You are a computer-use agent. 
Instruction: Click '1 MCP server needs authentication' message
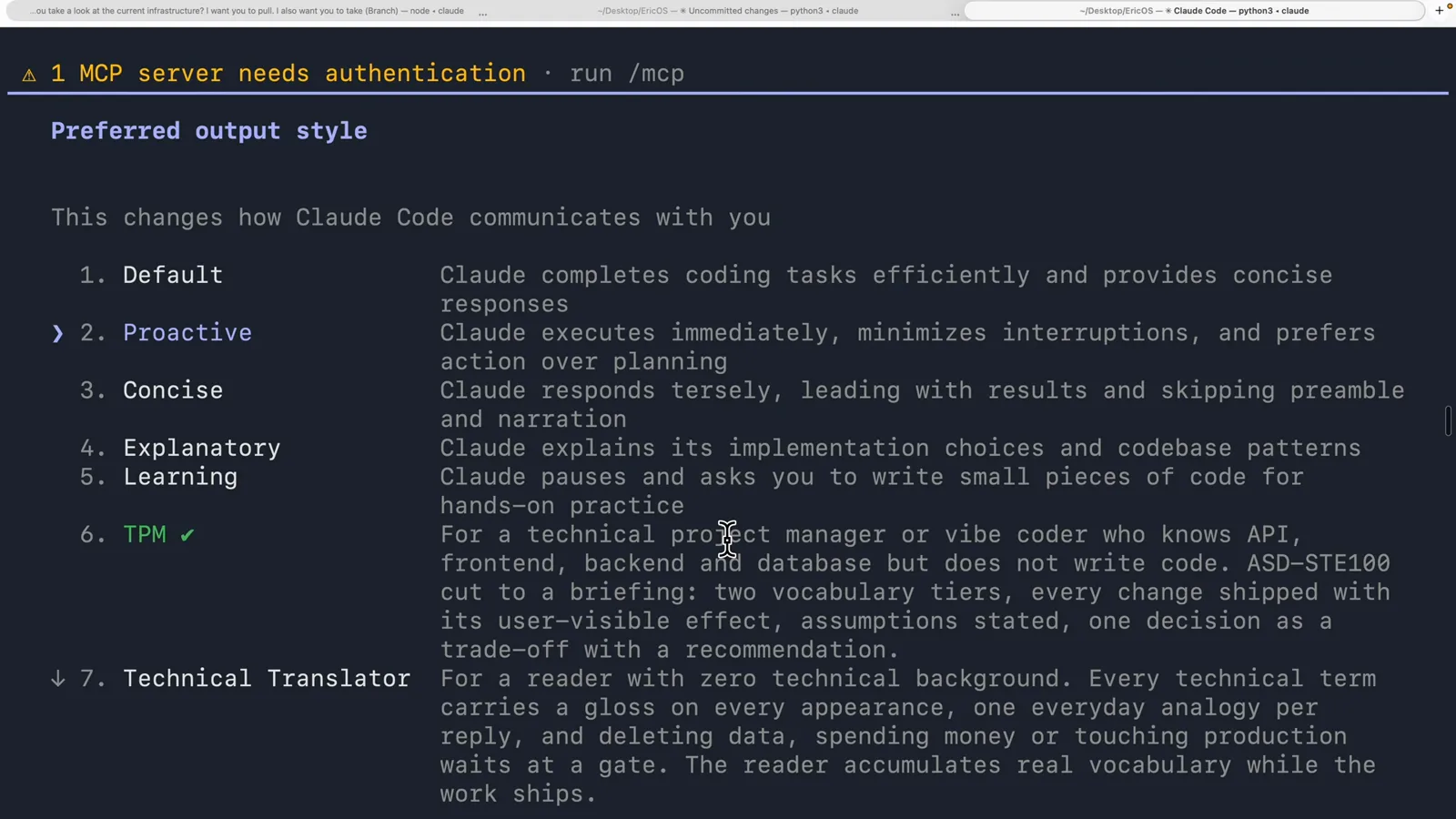(x=288, y=74)
